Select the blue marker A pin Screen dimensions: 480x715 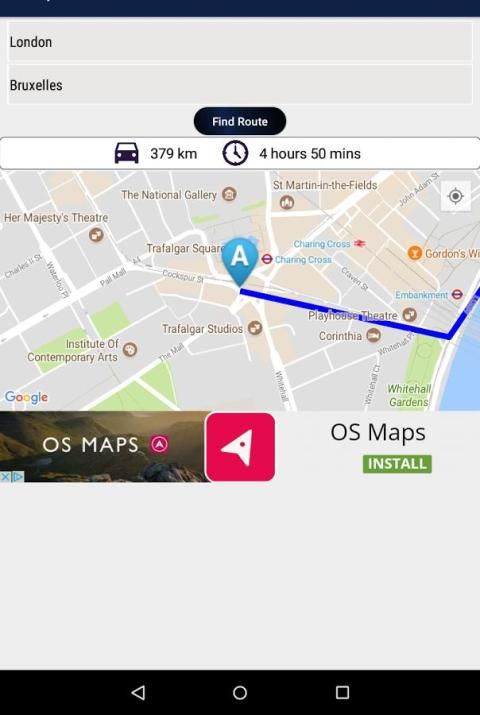[240, 262]
